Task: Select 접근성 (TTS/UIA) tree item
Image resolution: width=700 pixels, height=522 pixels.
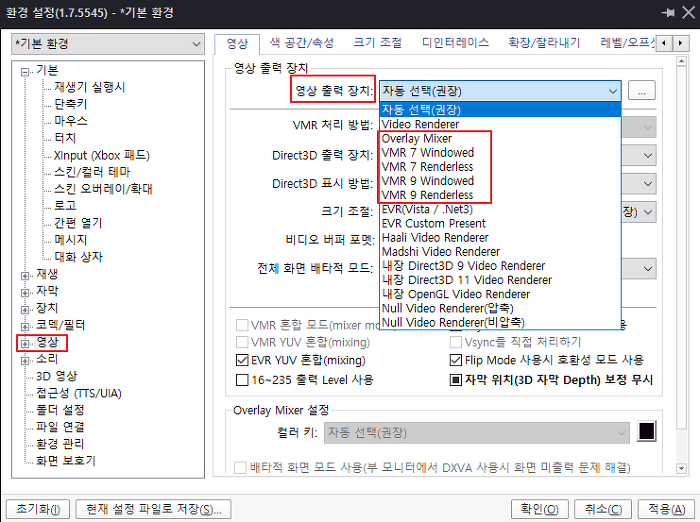Action: coord(79,393)
